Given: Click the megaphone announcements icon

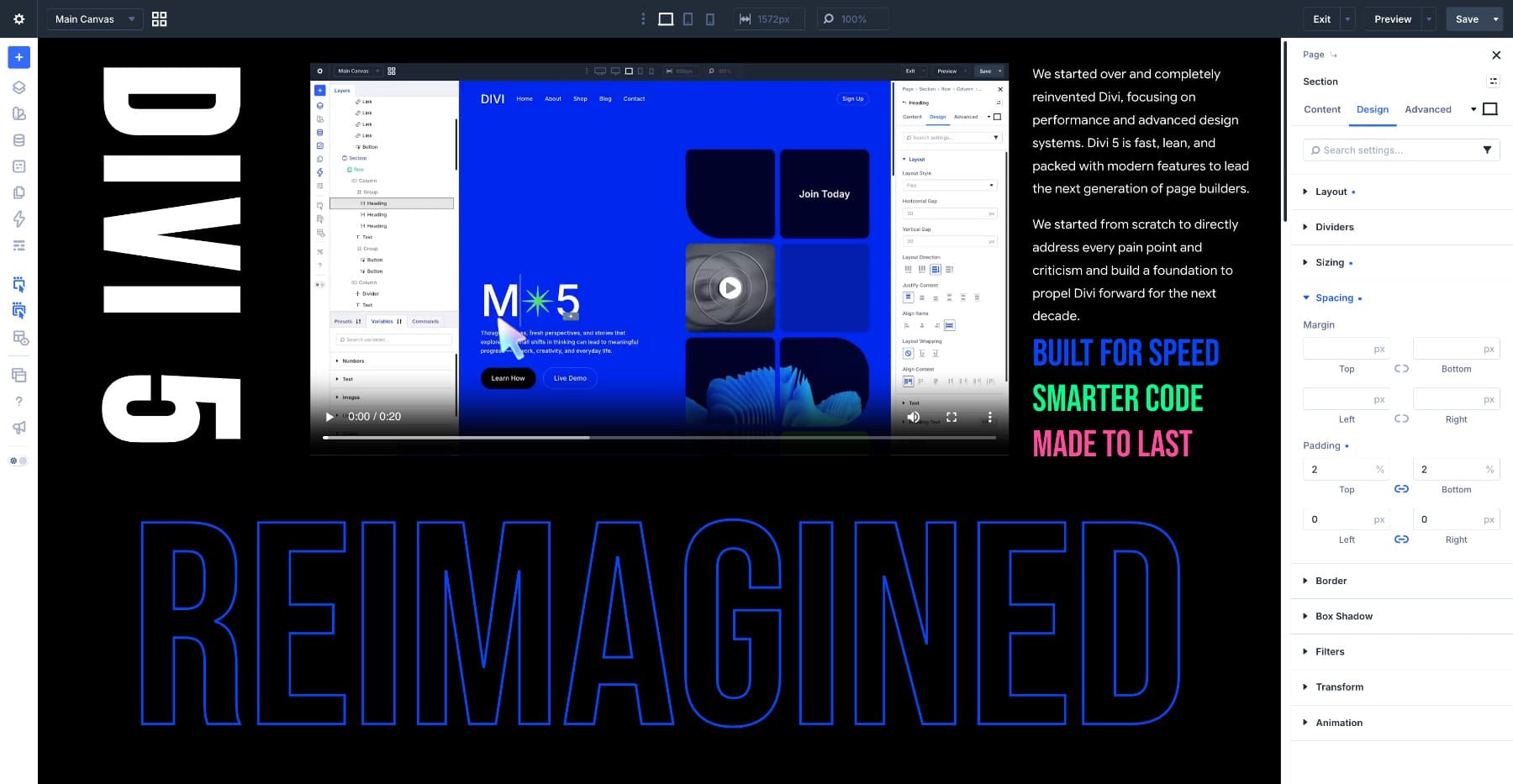Looking at the screenshot, I should click(x=18, y=428).
